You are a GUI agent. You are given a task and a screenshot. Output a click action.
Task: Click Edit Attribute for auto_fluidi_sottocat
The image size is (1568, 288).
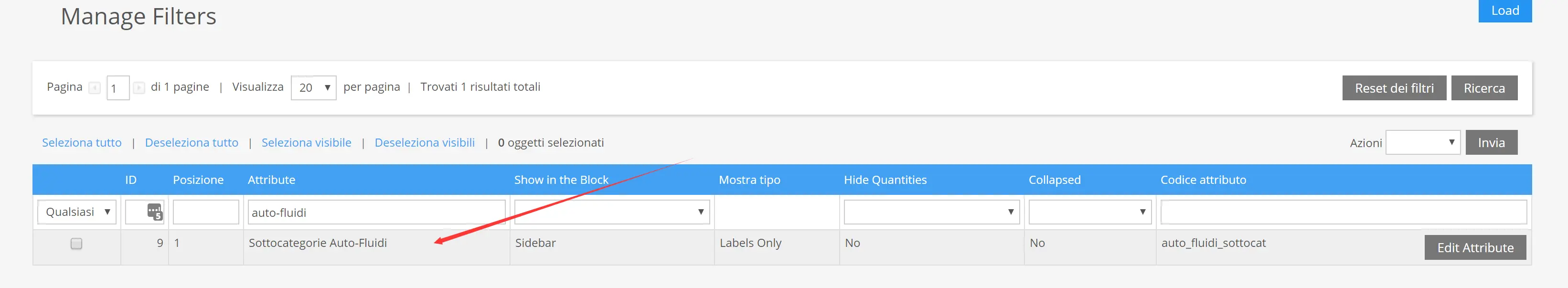coord(1474,248)
